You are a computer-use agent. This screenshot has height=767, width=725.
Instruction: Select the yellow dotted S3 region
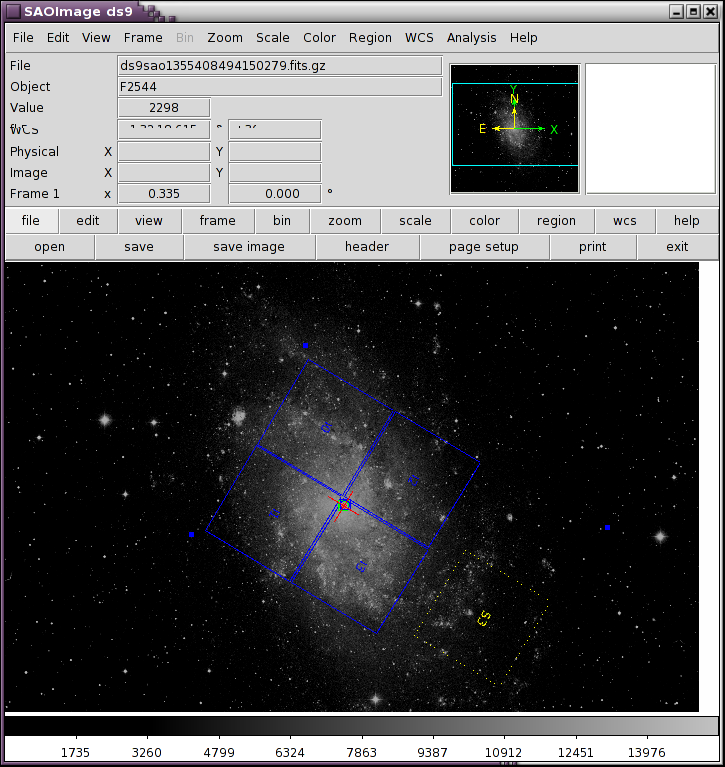pyautogui.click(x=483, y=619)
